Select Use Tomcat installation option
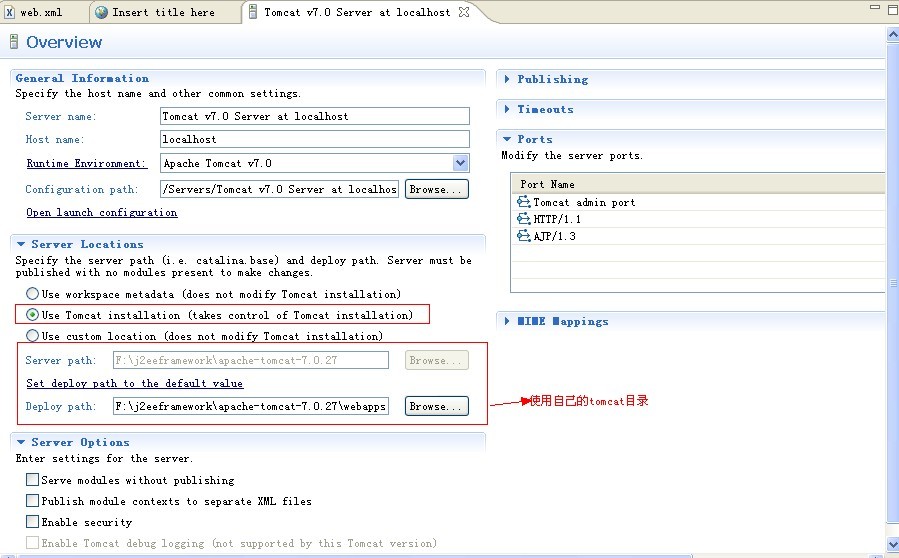The height and width of the screenshot is (558, 899). coord(33,315)
